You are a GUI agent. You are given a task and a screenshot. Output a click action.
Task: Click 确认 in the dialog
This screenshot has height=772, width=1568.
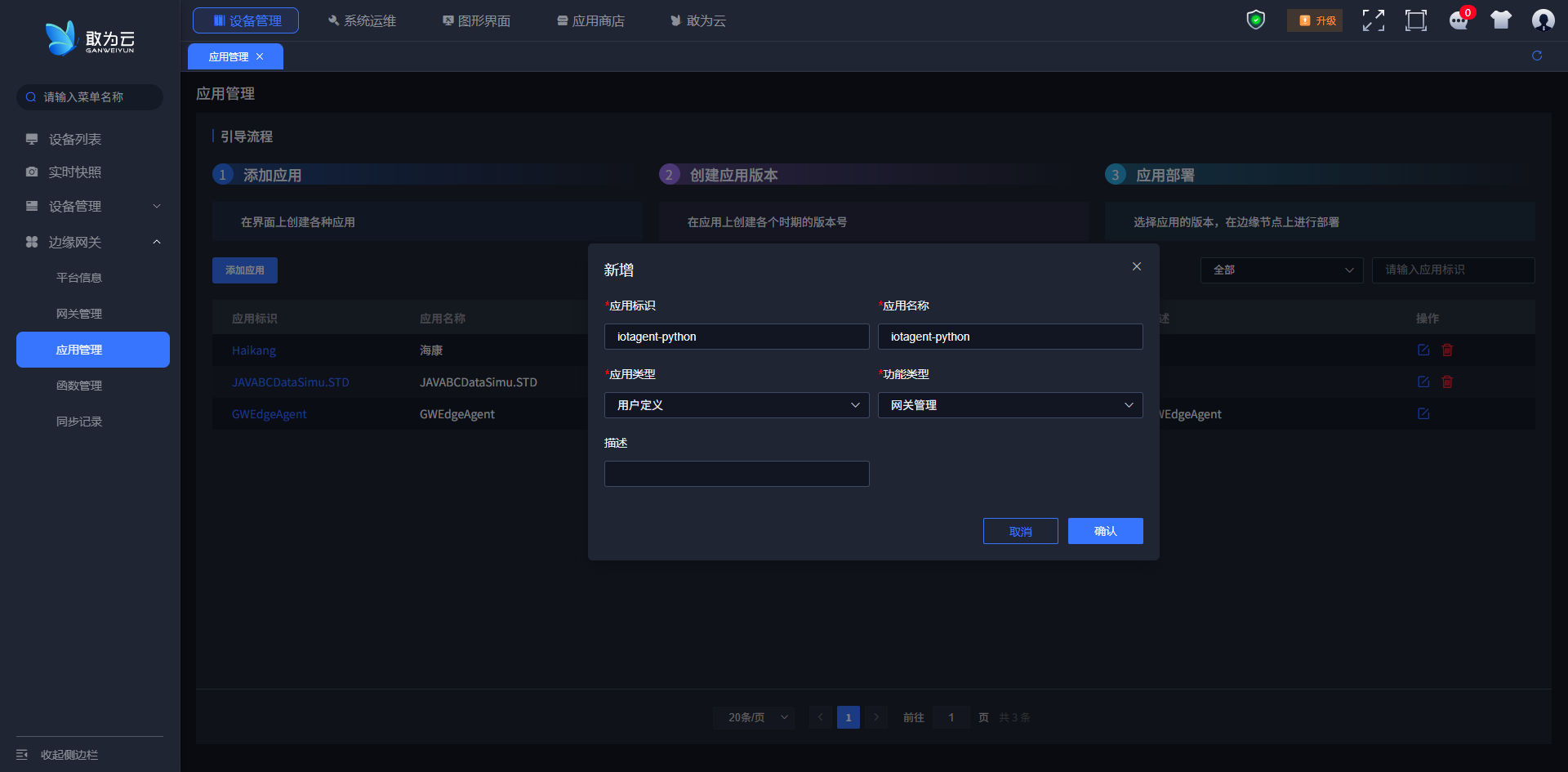1106,531
